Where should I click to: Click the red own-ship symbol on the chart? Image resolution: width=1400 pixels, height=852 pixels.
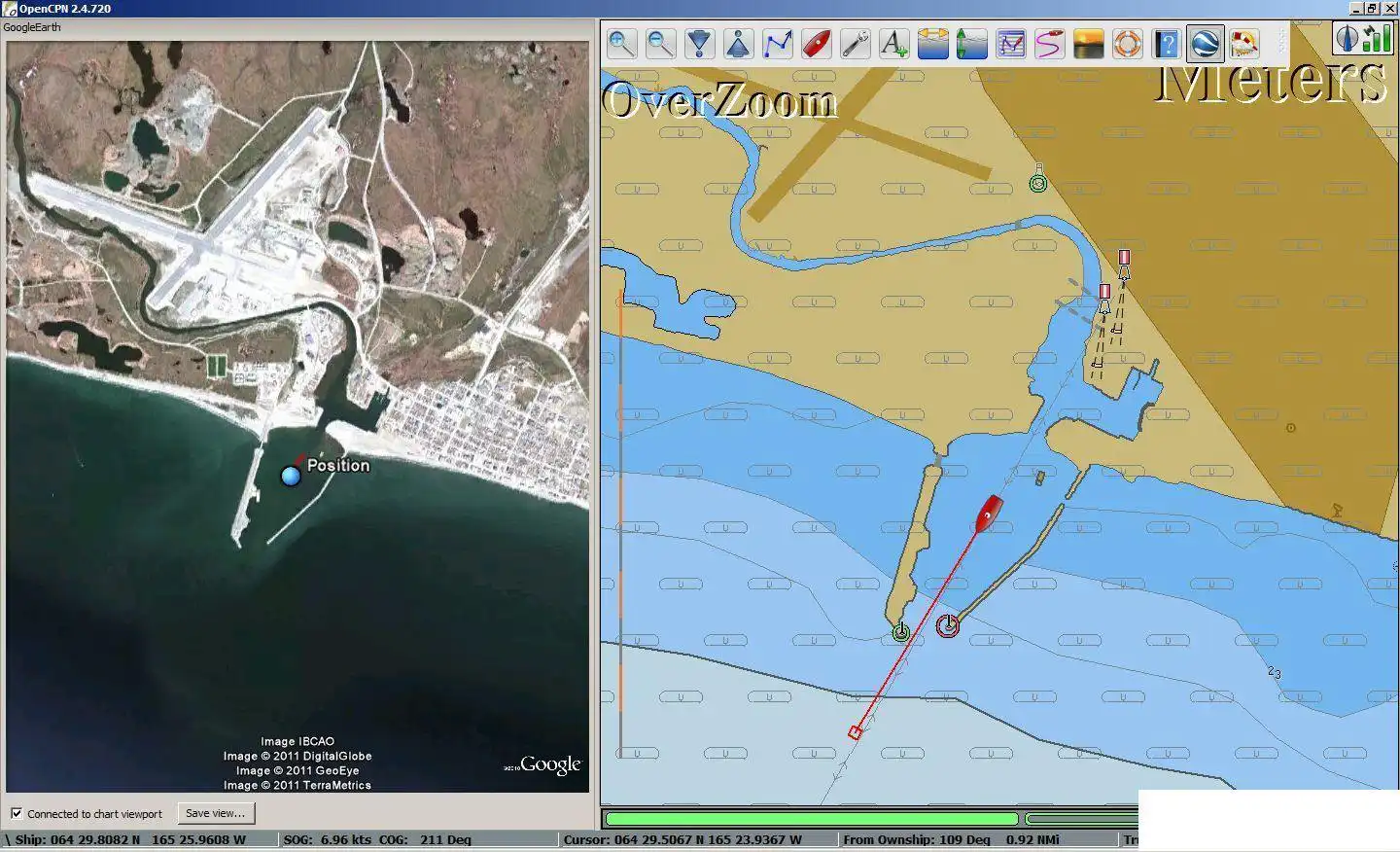pyautogui.click(x=989, y=513)
